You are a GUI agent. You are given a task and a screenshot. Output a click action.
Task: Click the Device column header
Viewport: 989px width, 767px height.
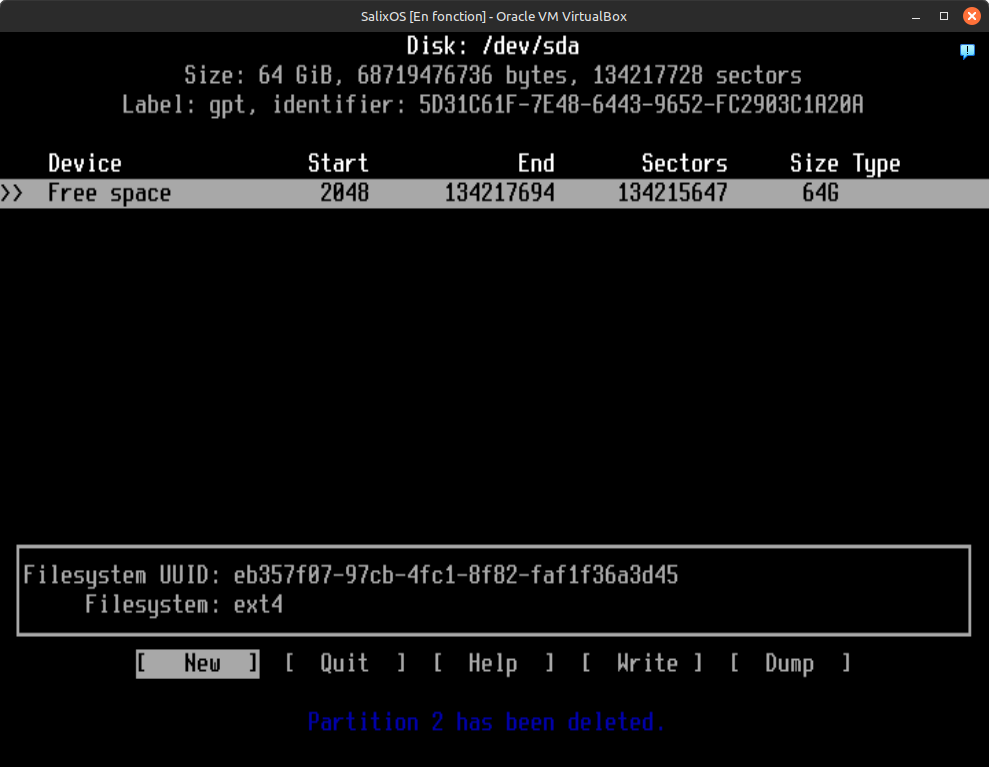pyautogui.click(x=85, y=164)
